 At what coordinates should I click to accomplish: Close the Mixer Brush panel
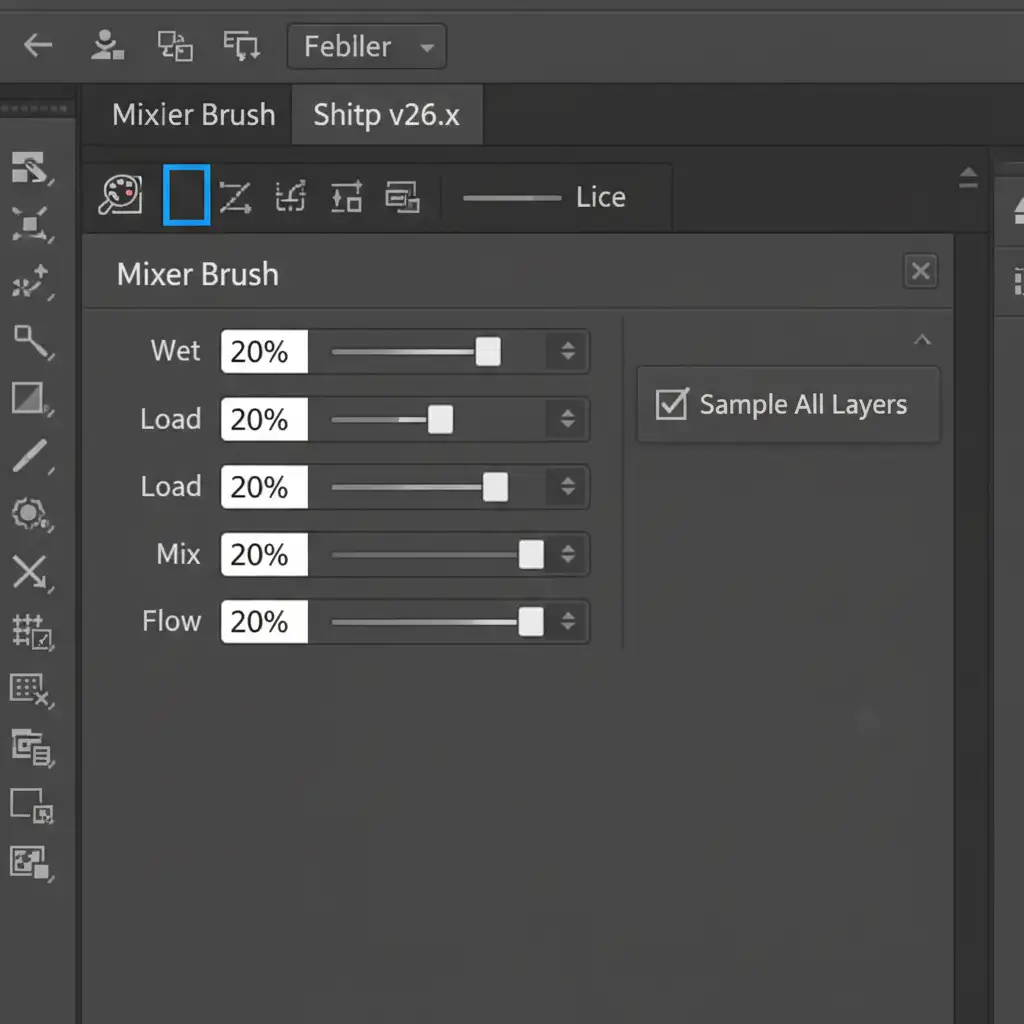pos(920,271)
